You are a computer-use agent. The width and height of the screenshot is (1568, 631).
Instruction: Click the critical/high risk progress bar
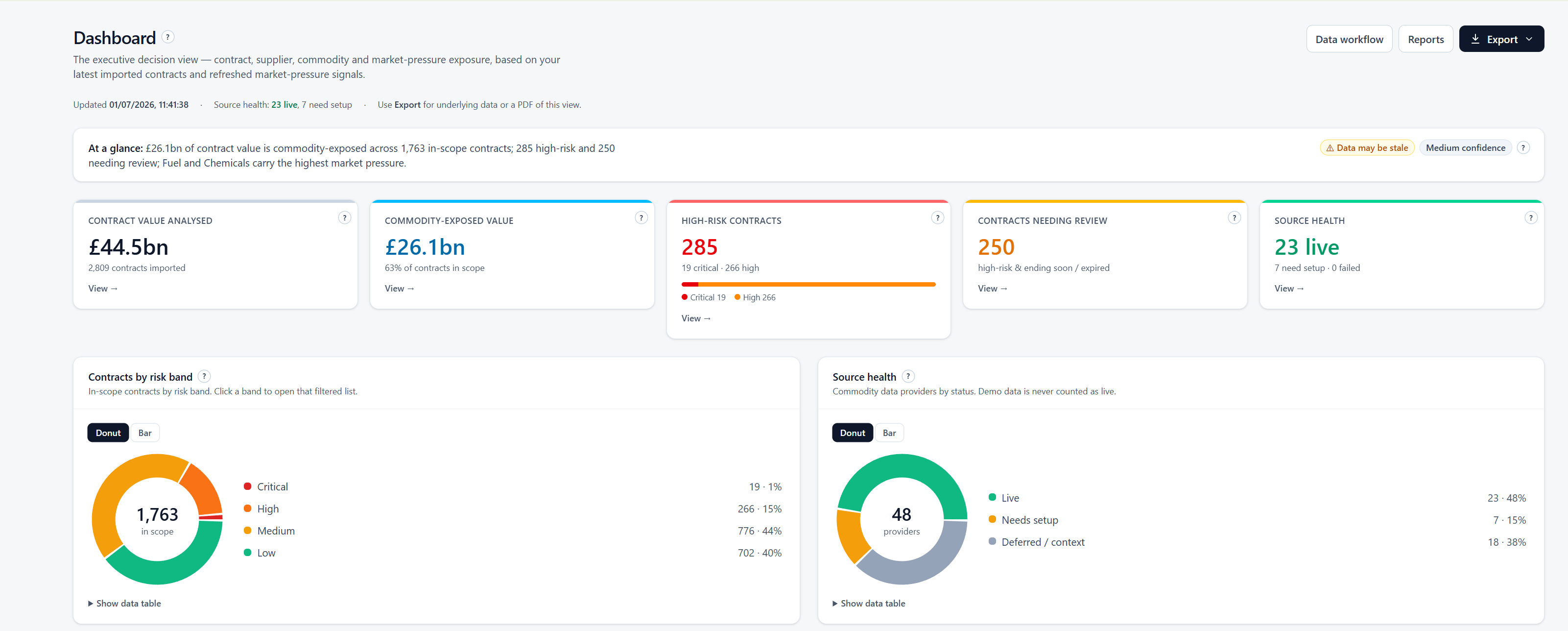pyautogui.click(x=808, y=284)
